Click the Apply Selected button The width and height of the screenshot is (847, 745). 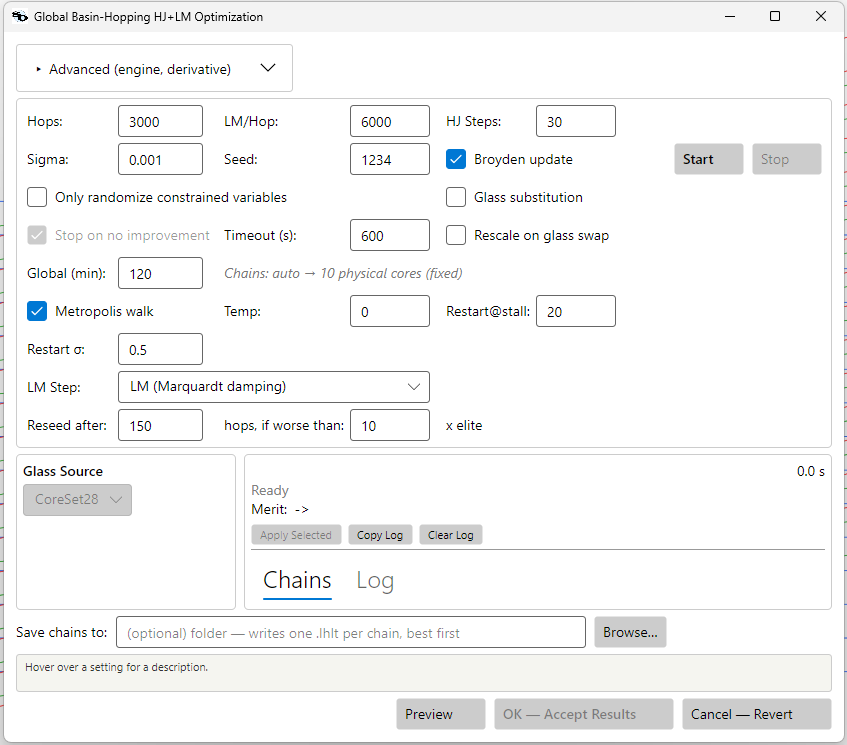click(296, 535)
